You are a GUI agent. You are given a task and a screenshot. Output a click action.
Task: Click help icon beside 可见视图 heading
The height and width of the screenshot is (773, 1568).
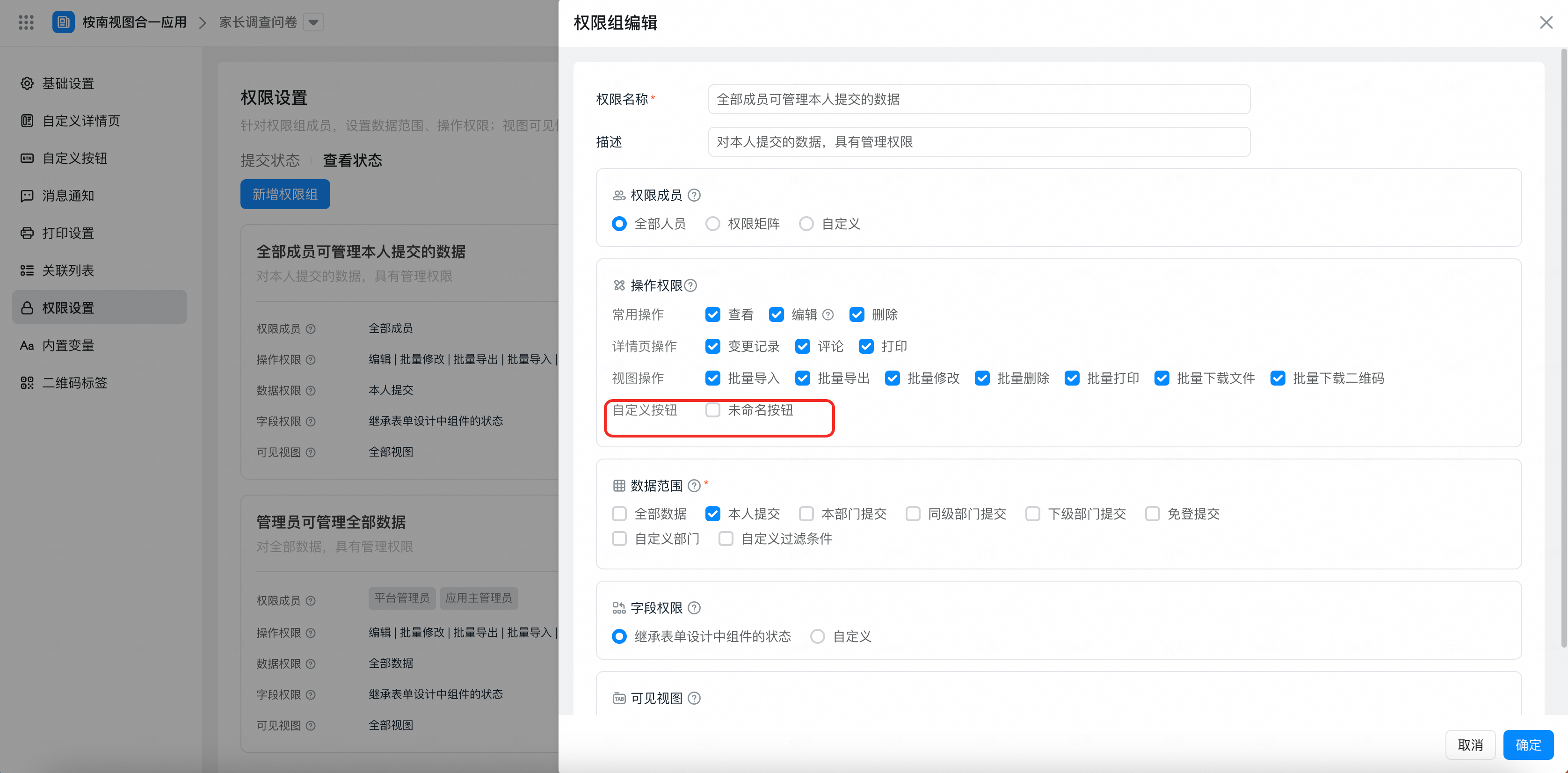(x=694, y=698)
